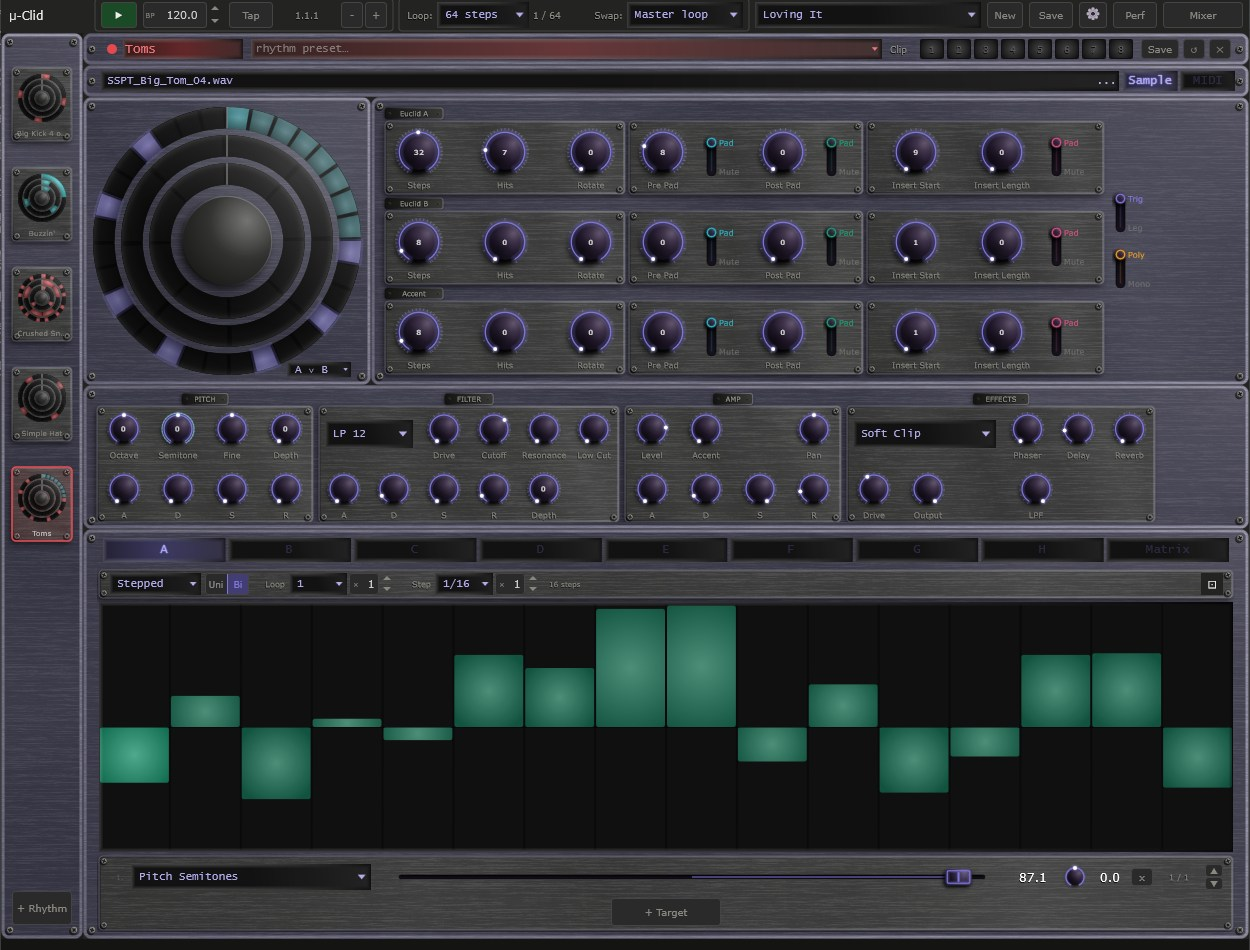Screen dimensions: 1250x950
Task: Toggle Euclid A Insert Pad/Mute switch
Action: (x=1055, y=157)
